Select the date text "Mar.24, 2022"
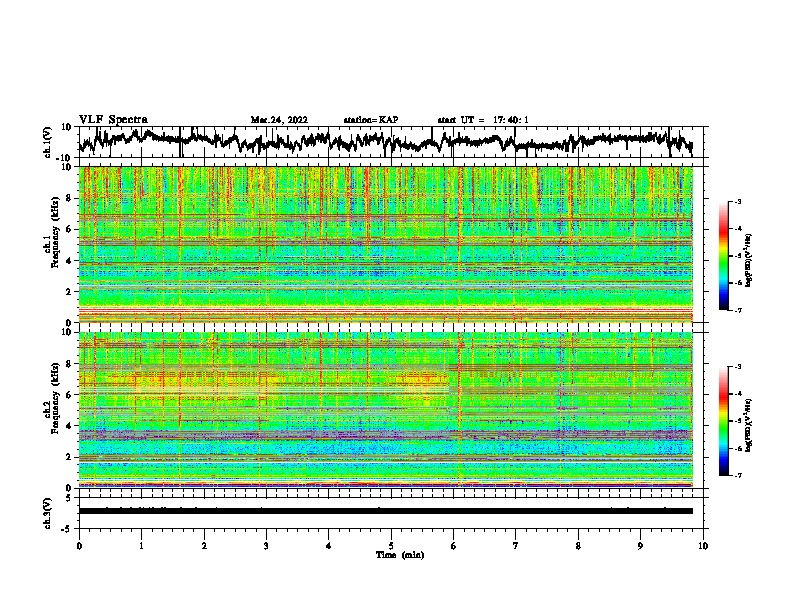The image size is (792, 612). pos(279,120)
